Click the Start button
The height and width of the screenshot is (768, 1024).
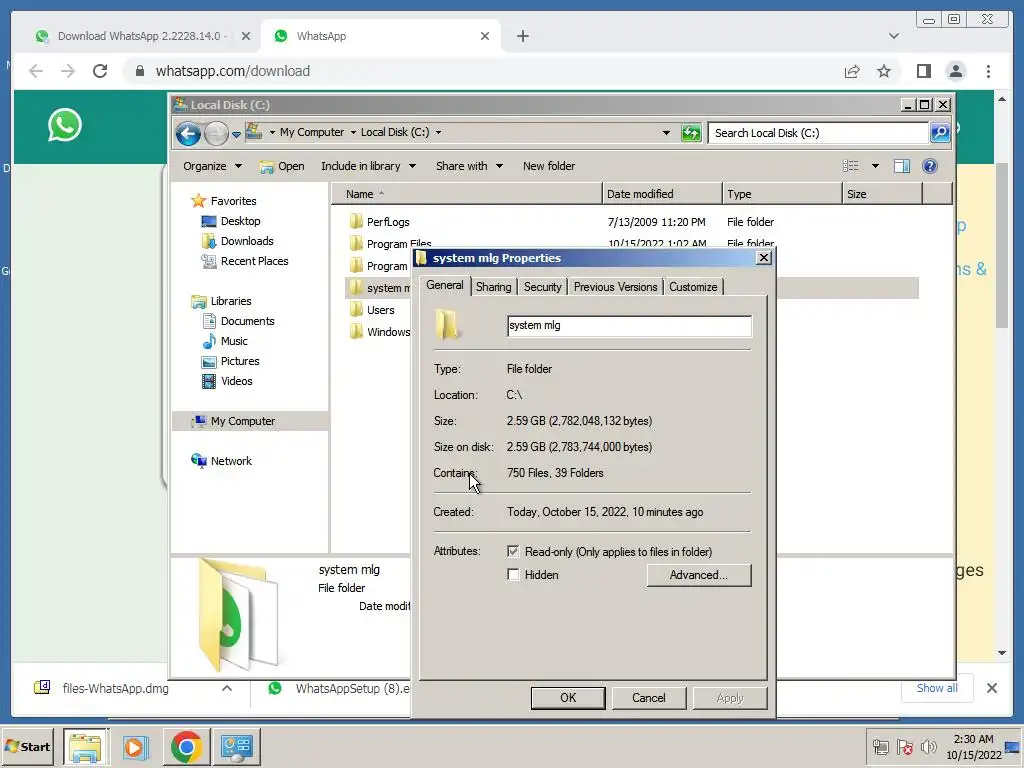(x=28, y=746)
